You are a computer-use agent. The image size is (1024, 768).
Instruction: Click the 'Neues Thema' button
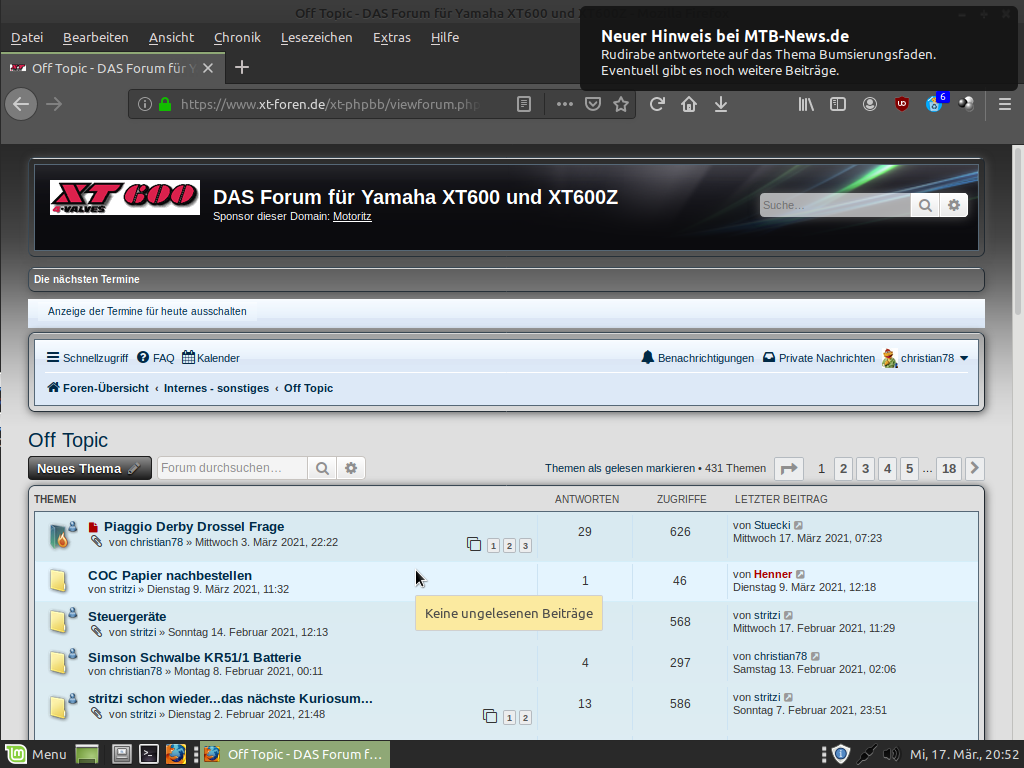[x=89, y=468]
